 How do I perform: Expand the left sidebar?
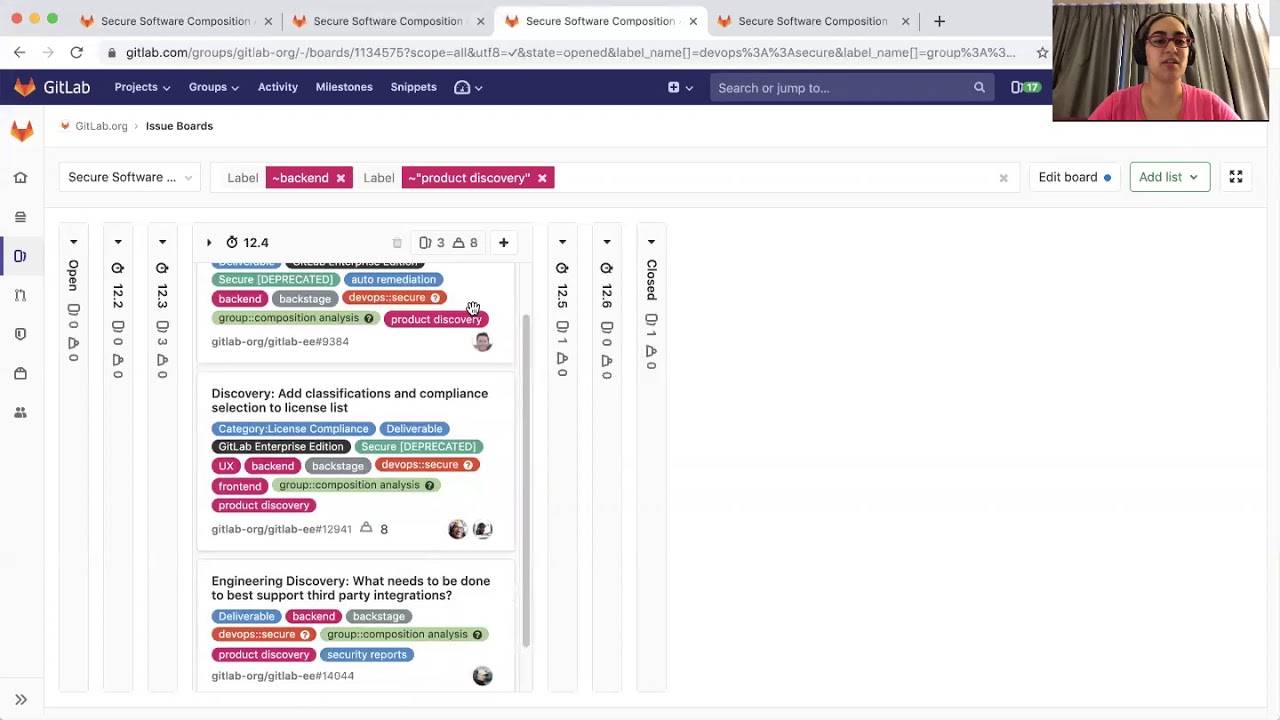pyautogui.click(x=20, y=699)
